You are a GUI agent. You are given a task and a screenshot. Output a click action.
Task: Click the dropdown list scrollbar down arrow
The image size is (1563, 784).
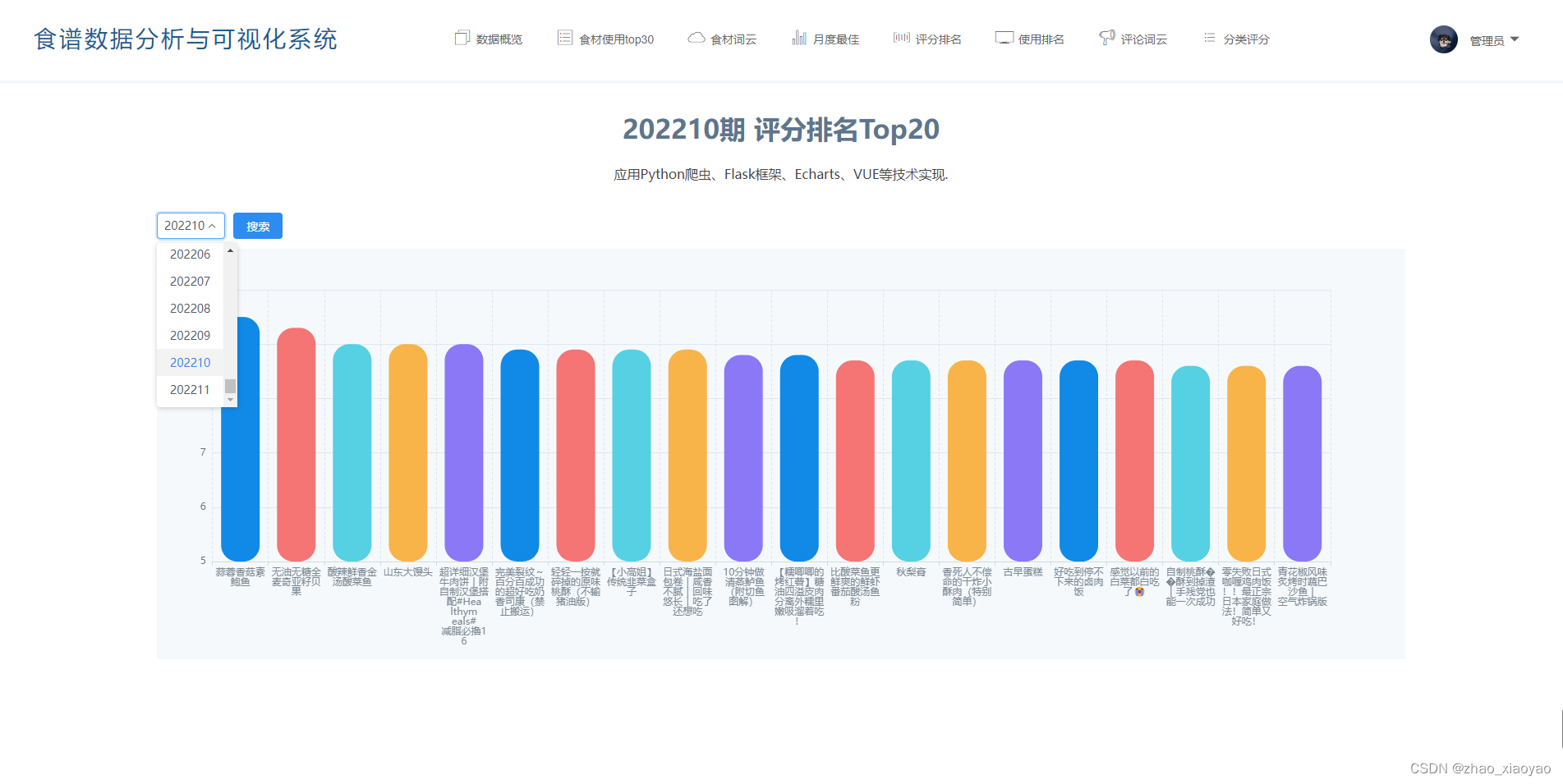tap(231, 400)
